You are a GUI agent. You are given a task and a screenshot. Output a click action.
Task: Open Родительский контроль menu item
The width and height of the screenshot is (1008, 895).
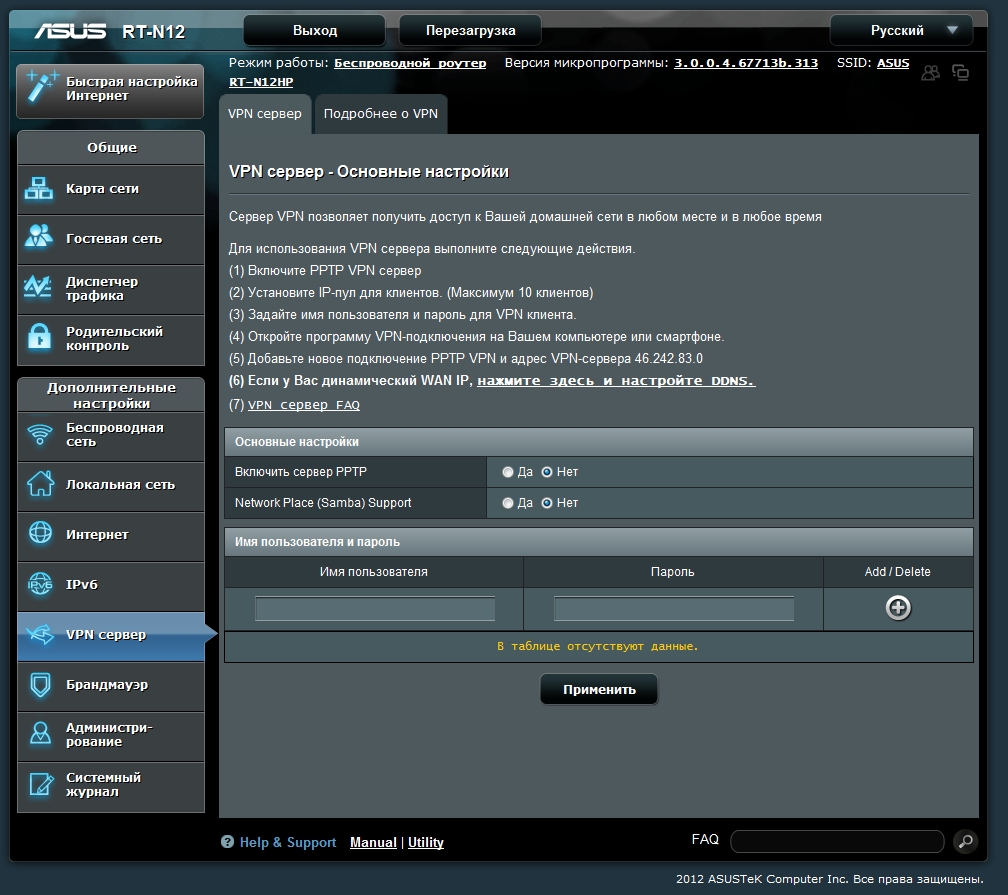coord(111,339)
